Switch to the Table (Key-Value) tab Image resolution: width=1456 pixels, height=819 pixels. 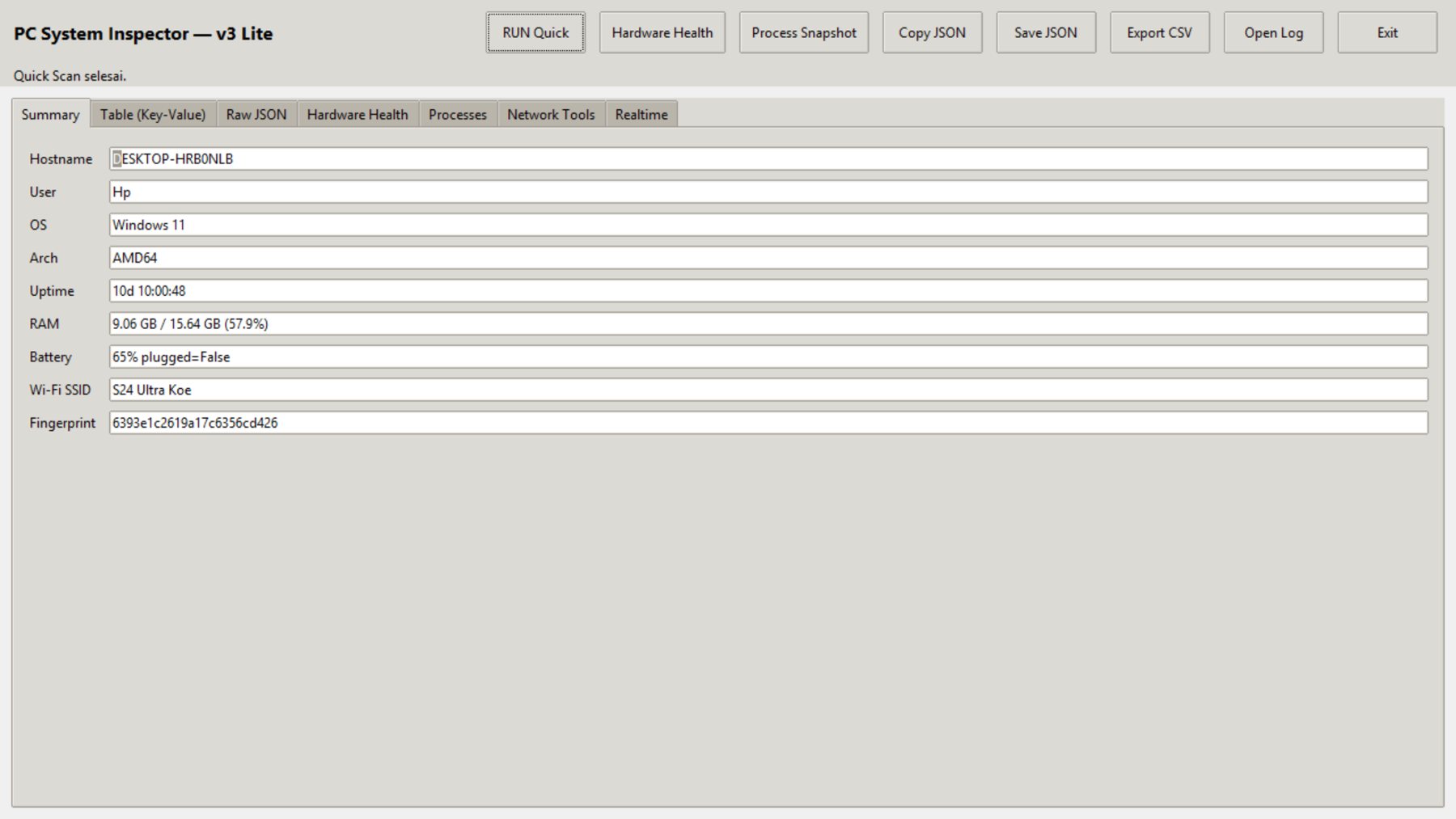click(x=153, y=114)
